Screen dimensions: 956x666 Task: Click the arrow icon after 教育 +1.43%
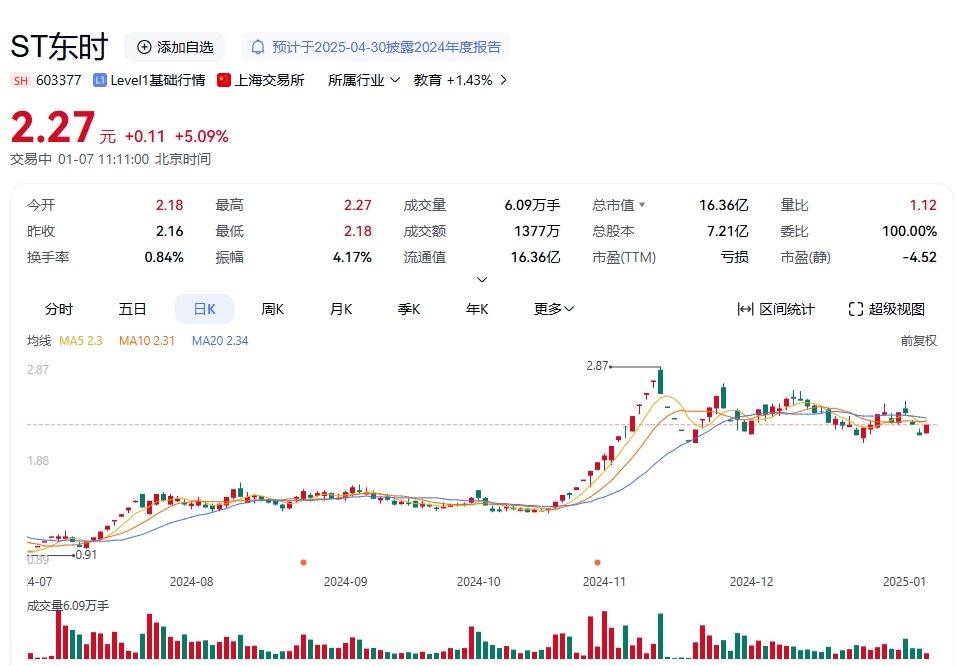503,79
